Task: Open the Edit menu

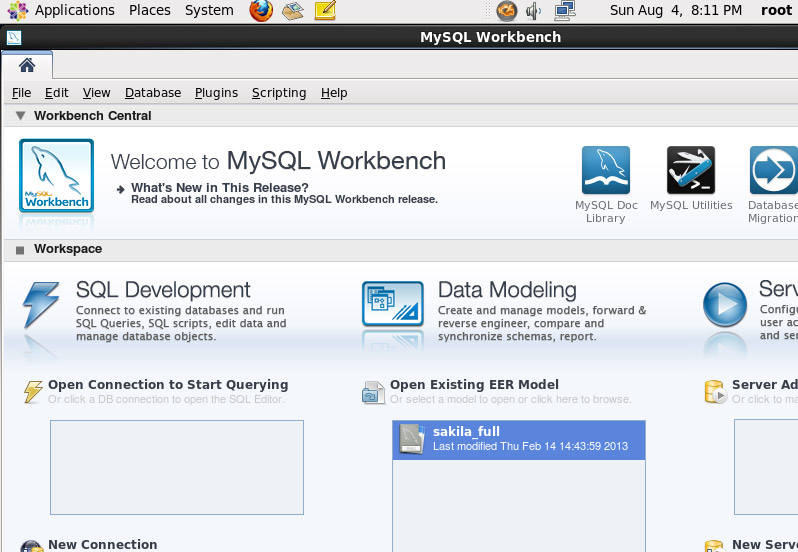Action: click(56, 93)
